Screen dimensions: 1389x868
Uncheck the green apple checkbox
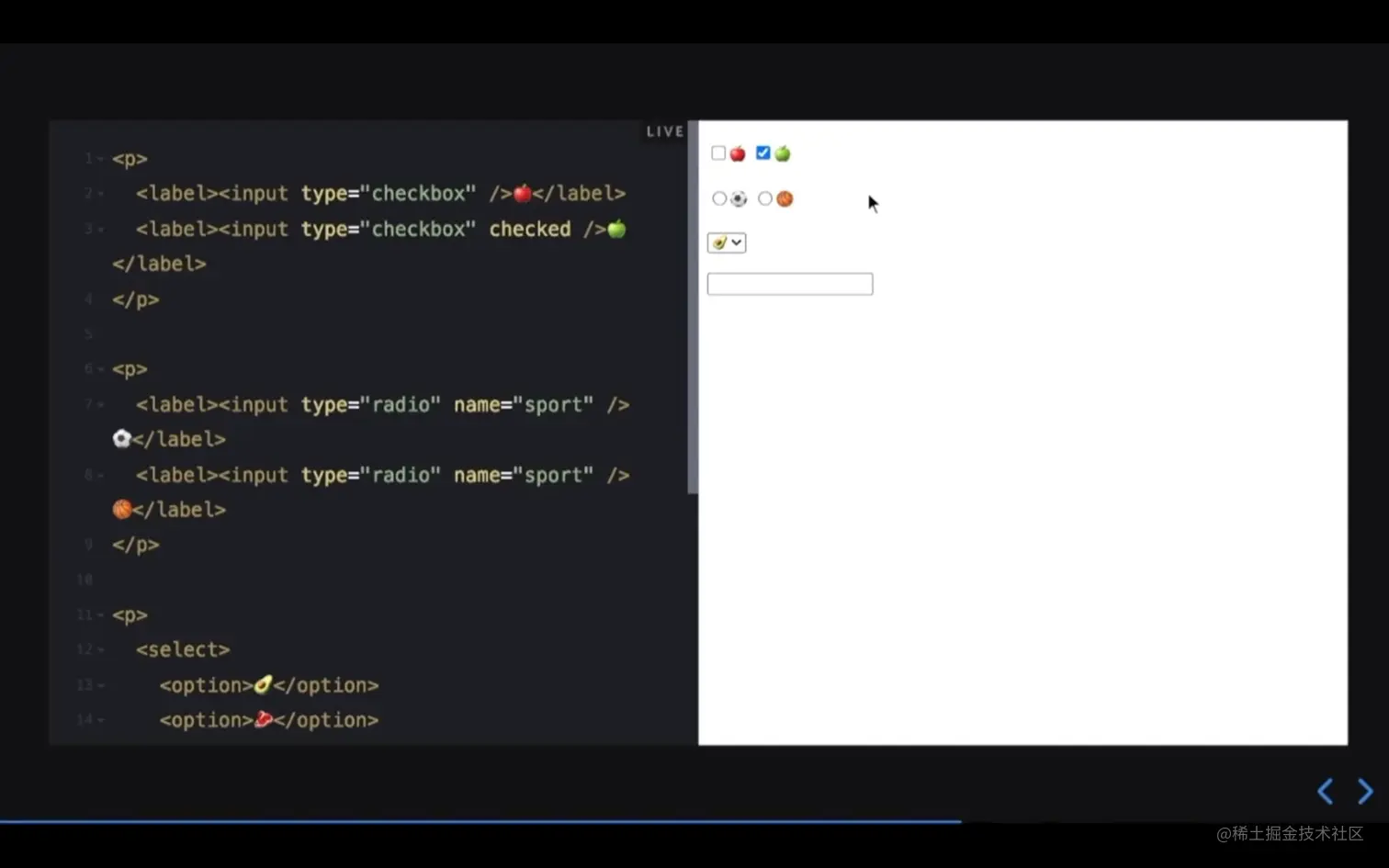[763, 153]
